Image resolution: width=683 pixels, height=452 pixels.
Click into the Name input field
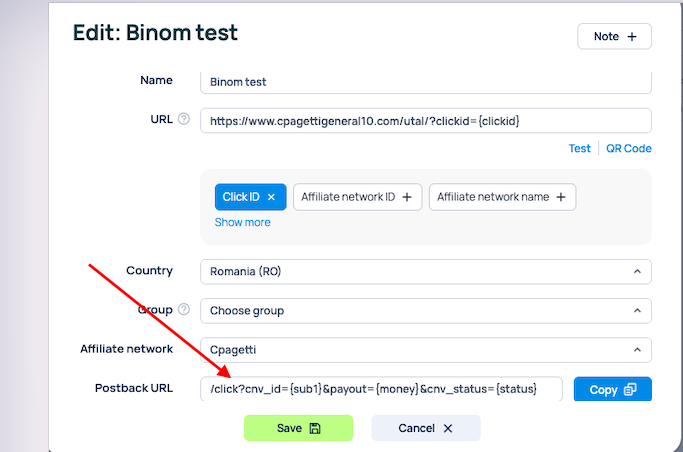(x=425, y=82)
